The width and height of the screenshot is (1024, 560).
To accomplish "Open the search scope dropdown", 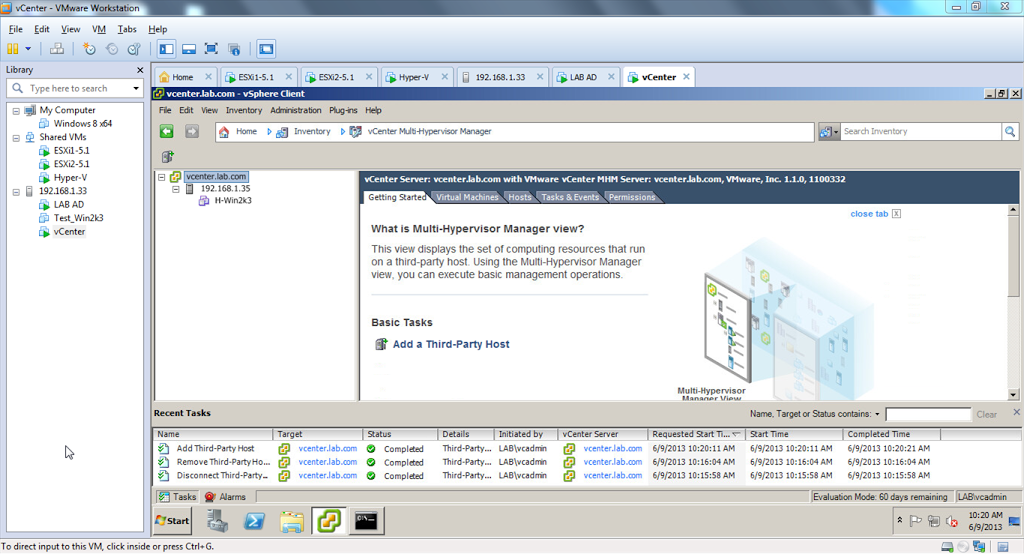I will [829, 132].
